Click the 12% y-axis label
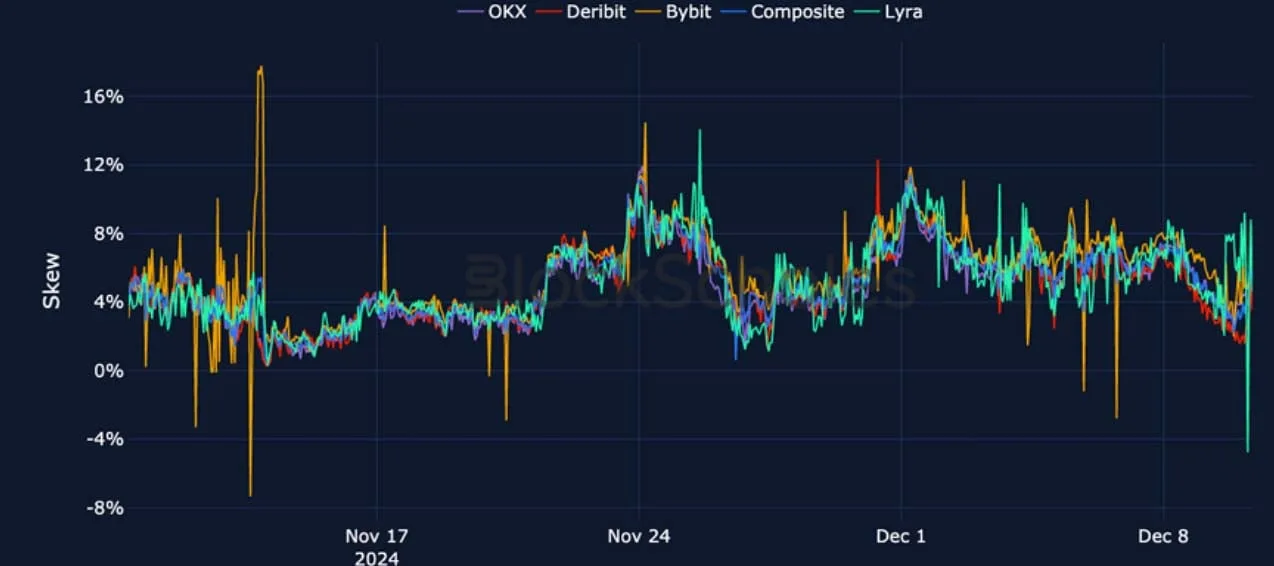 coord(103,165)
